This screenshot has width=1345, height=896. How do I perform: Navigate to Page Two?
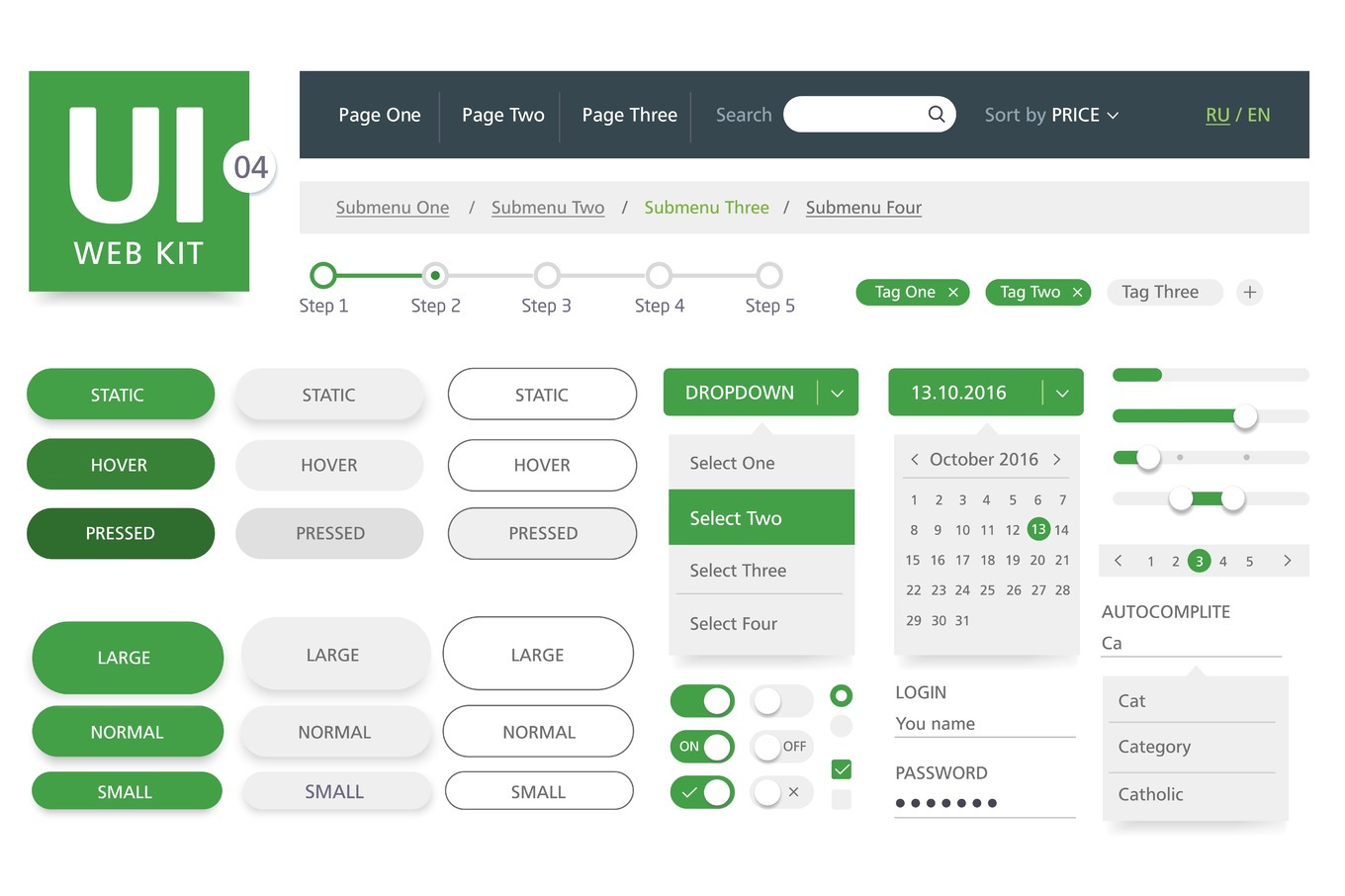(x=502, y=115)
